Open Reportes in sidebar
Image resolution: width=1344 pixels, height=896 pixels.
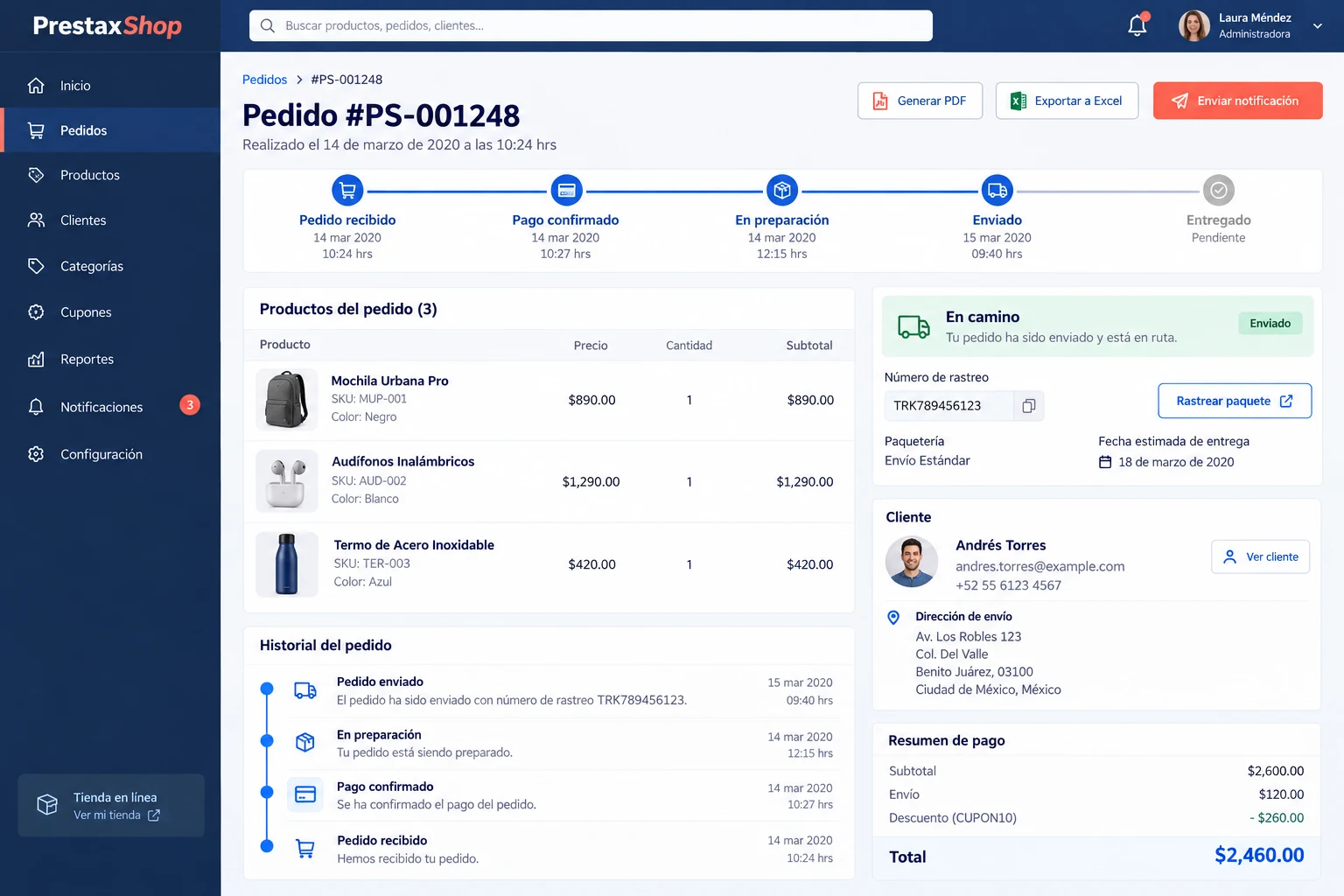tap(110, 359)
